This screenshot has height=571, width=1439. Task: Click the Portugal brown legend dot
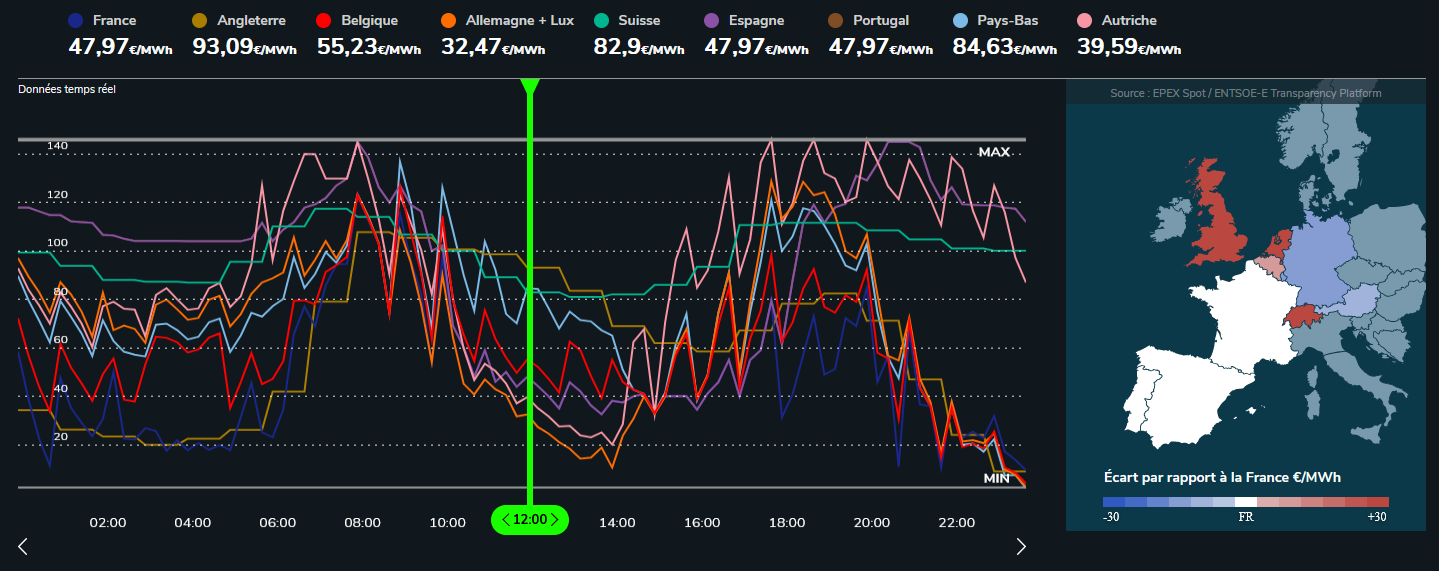point(836,20)
